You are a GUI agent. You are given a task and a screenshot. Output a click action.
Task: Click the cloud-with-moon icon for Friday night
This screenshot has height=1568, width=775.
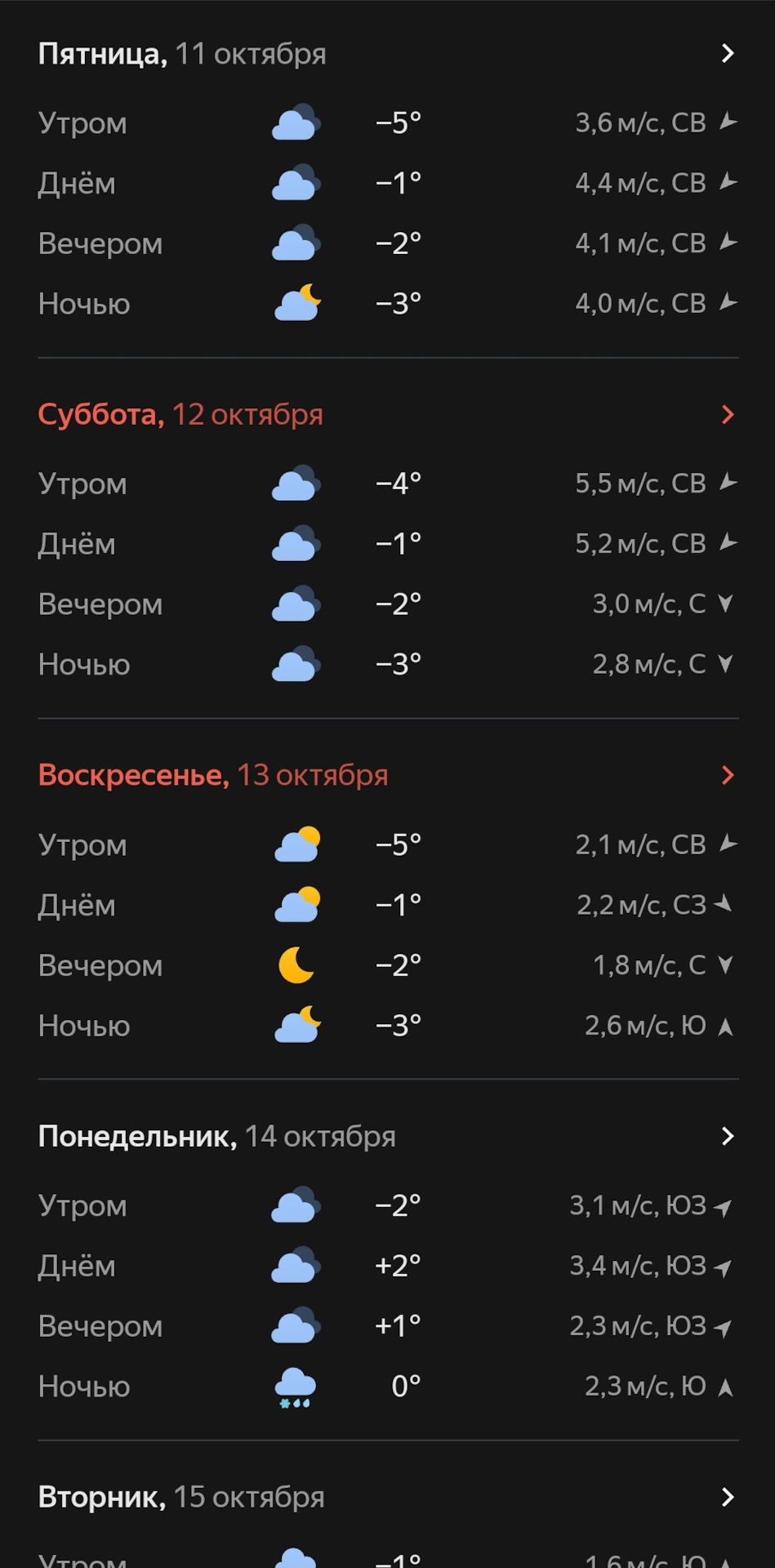(x=297, y=303)
